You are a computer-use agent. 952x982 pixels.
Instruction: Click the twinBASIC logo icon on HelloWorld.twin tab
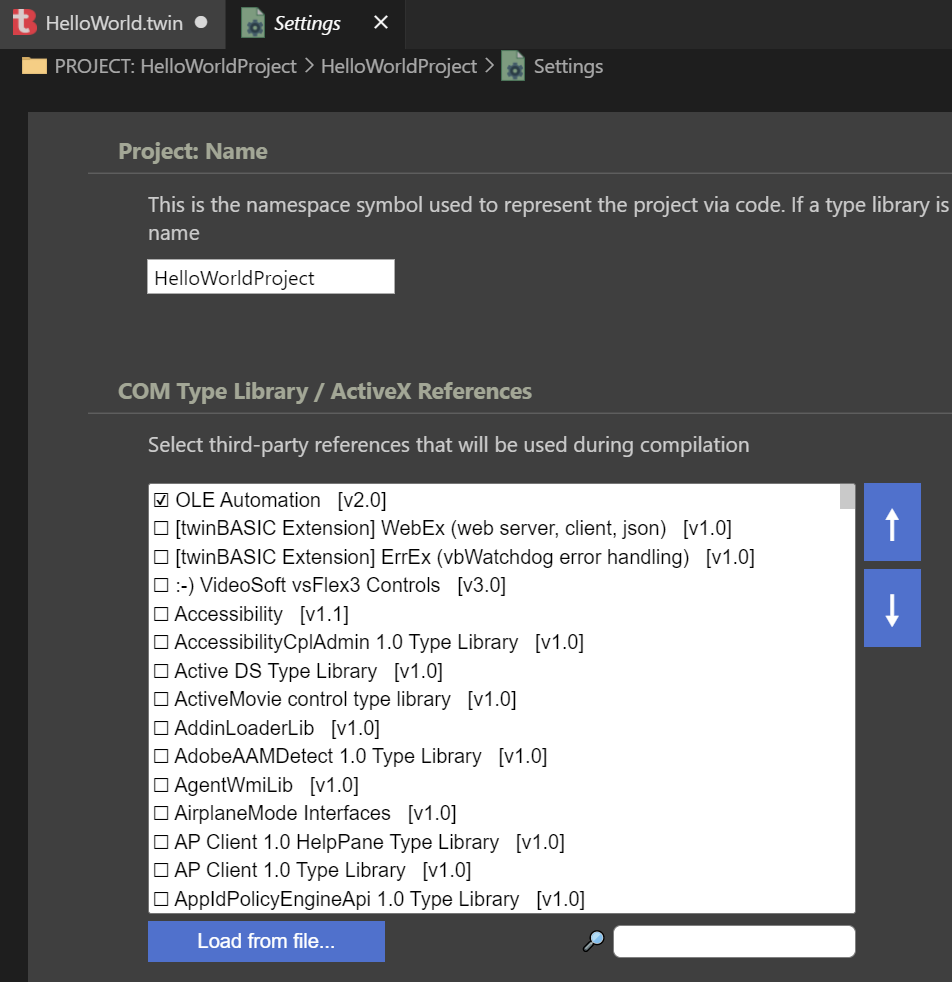[x=24, y=23]
